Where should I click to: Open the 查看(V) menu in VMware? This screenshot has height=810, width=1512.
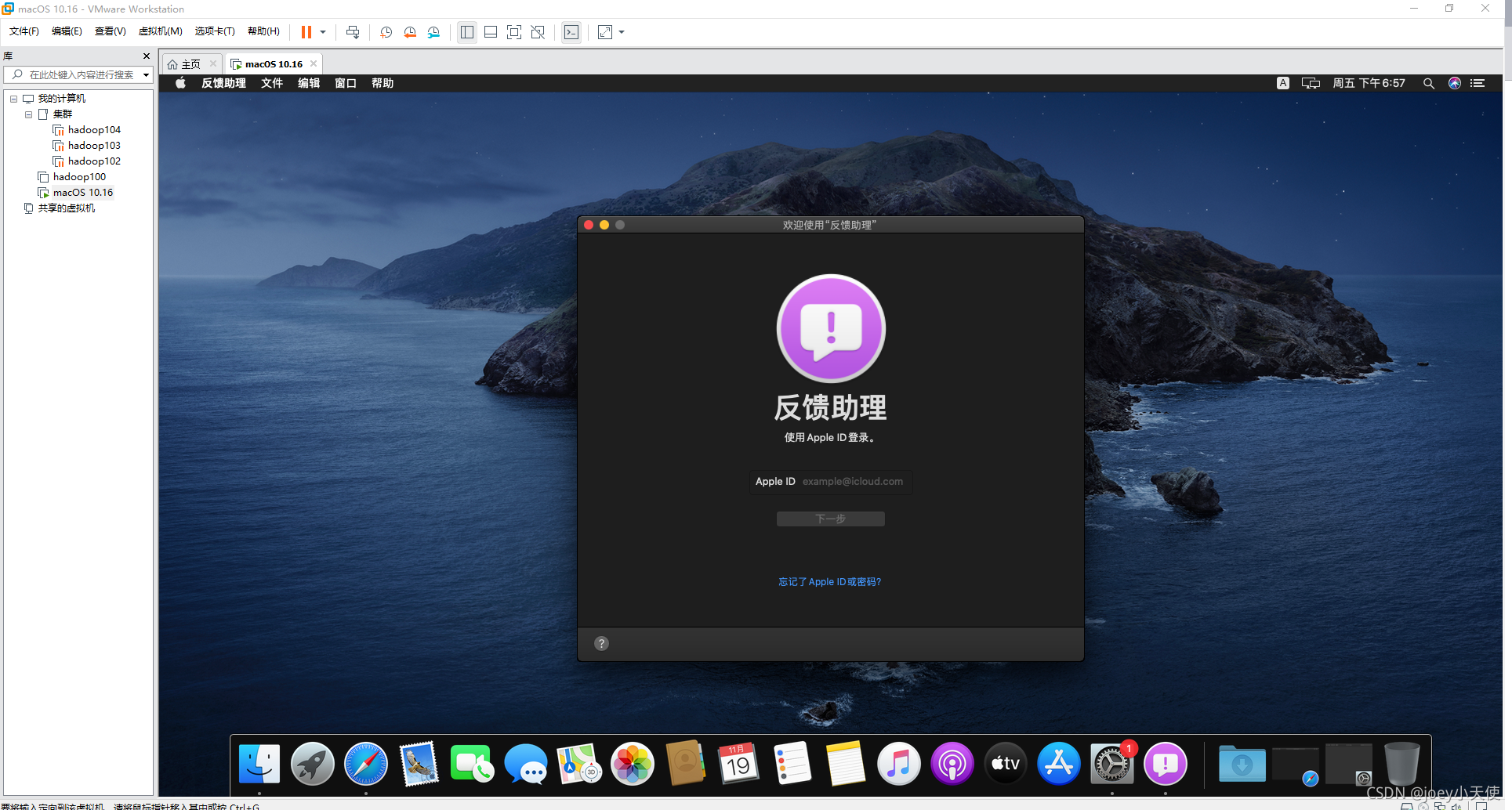tap(110, 31)
